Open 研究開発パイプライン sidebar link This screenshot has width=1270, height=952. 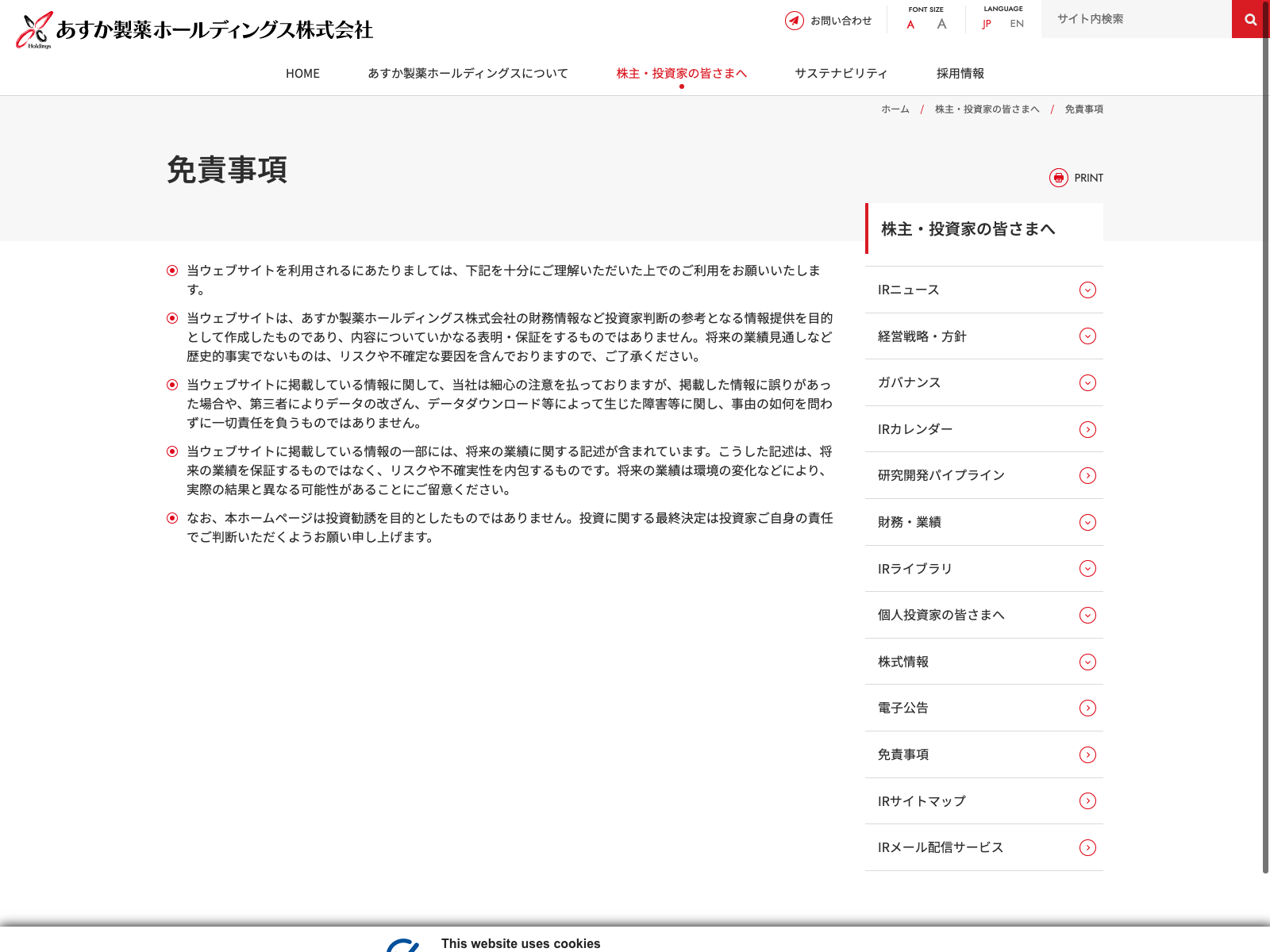click(941, 475)
